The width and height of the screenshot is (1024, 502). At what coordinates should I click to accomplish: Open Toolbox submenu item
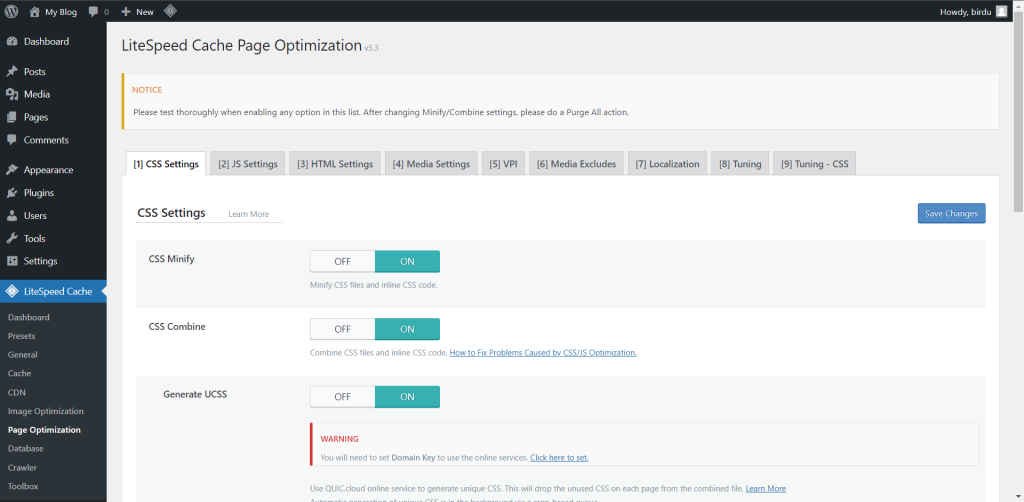pyautogui.click(x=23, y=486)
